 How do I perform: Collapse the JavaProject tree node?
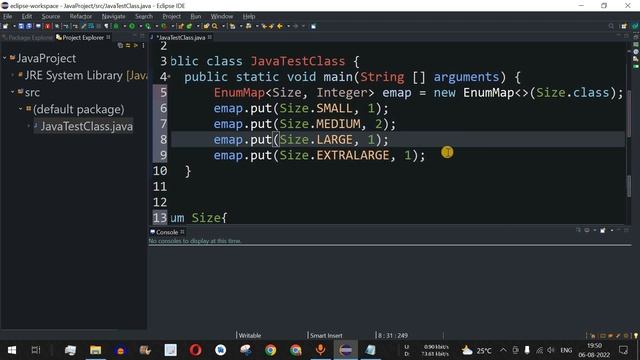point(4,58)
